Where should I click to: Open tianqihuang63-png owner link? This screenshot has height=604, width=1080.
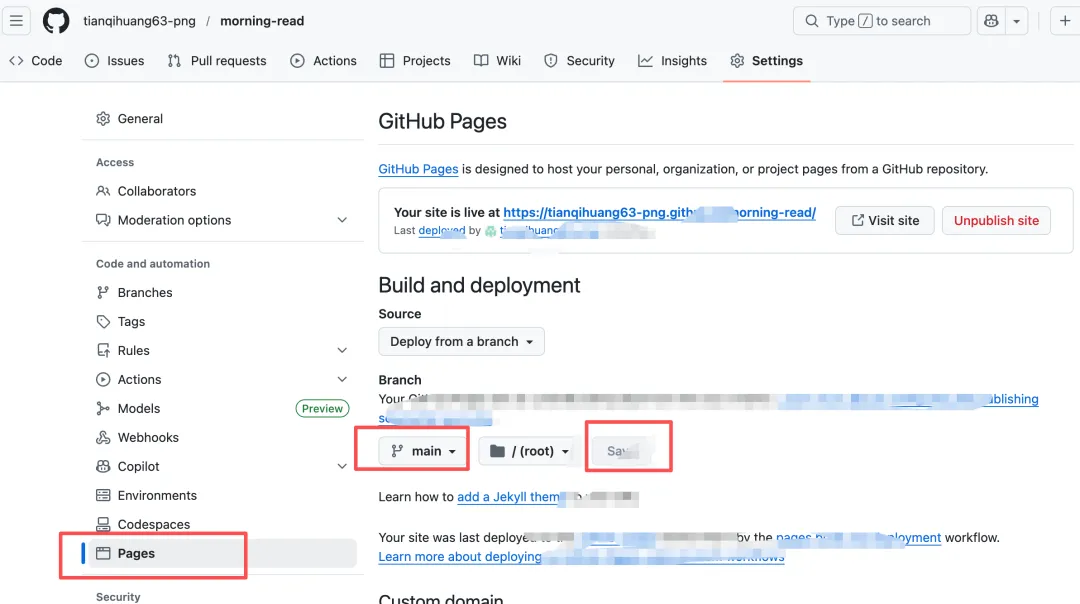pos(139,21)
